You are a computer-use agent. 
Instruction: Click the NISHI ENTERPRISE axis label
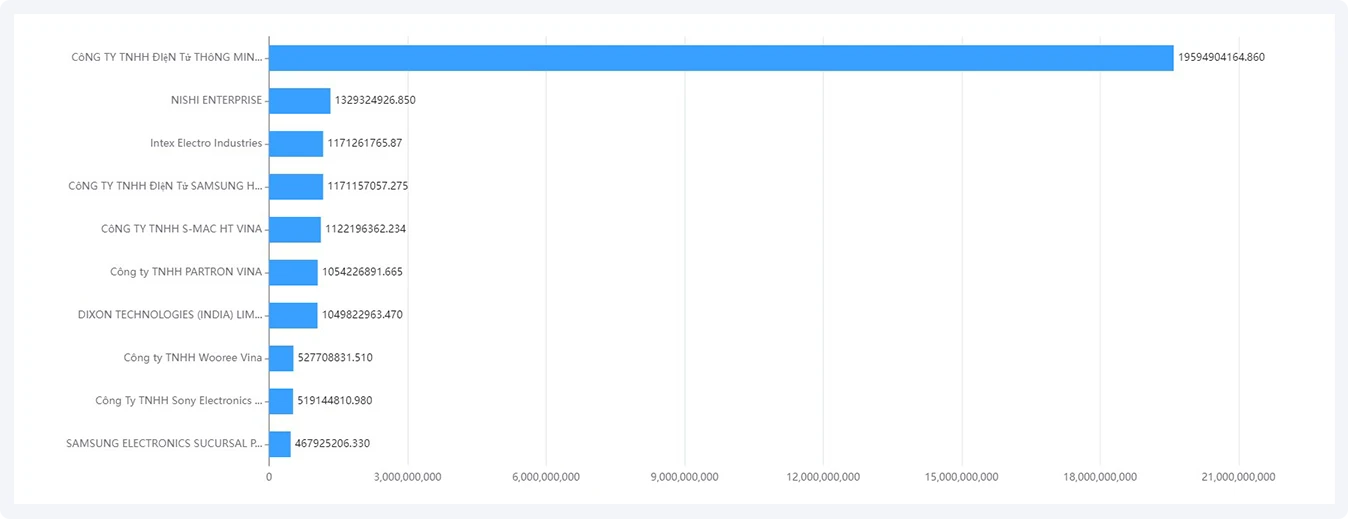217,100
